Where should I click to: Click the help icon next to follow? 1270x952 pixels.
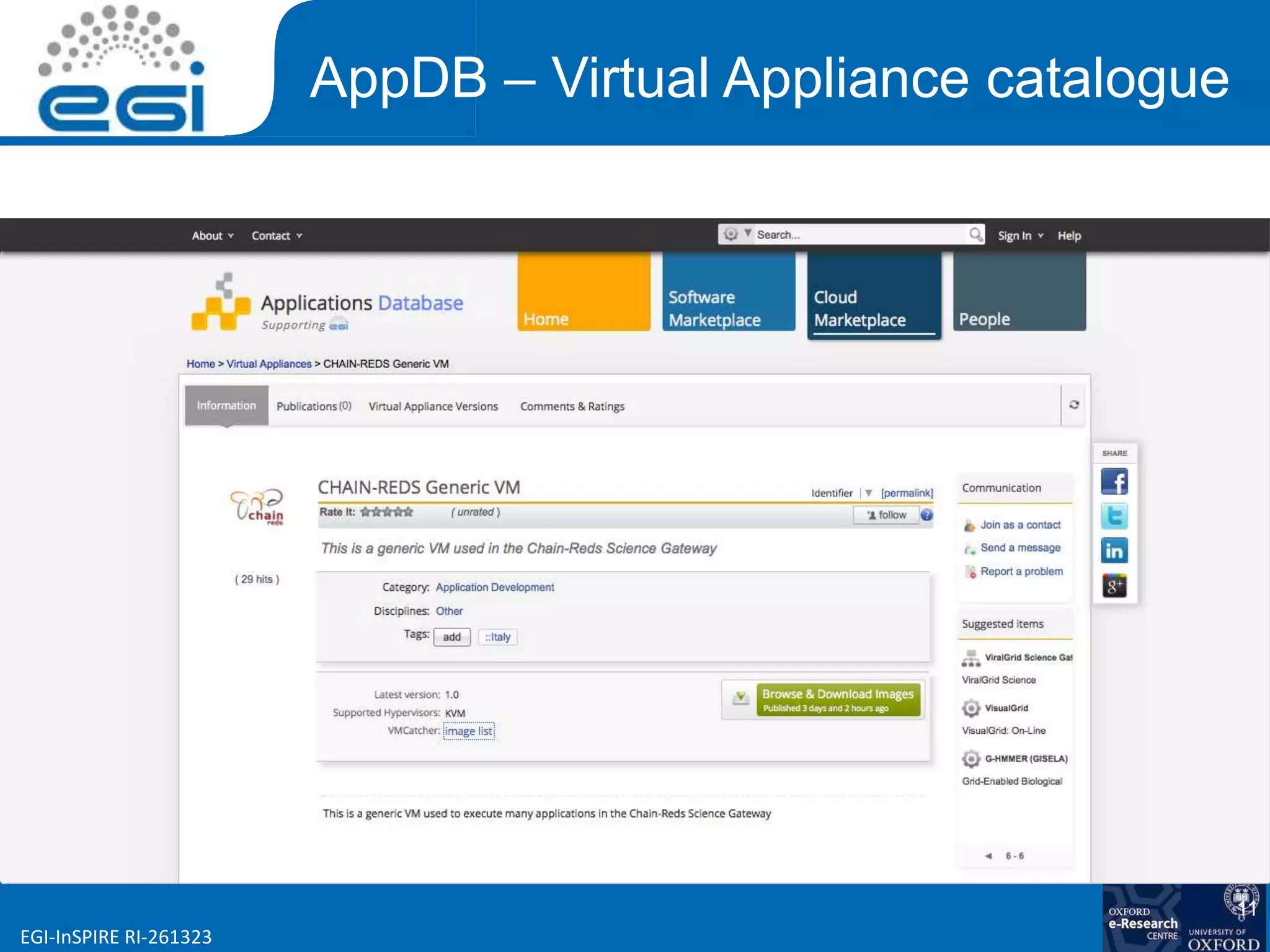(x=926, y=515)
